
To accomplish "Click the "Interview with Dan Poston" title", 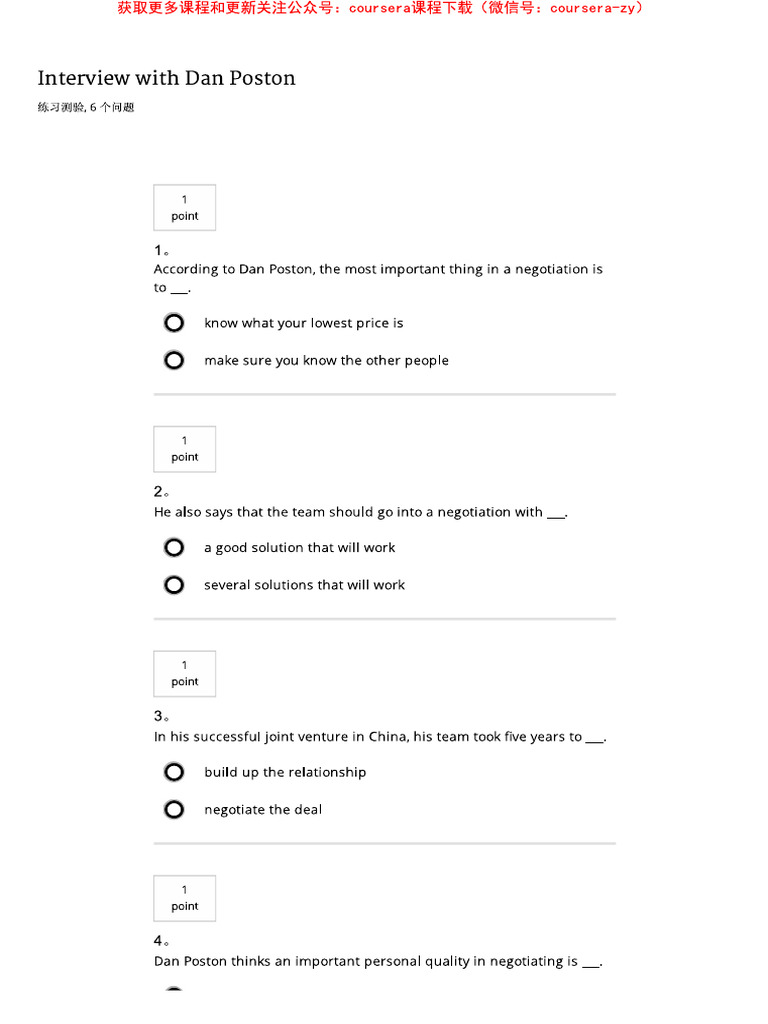I will pyautogui.click(x=166, y=78).
